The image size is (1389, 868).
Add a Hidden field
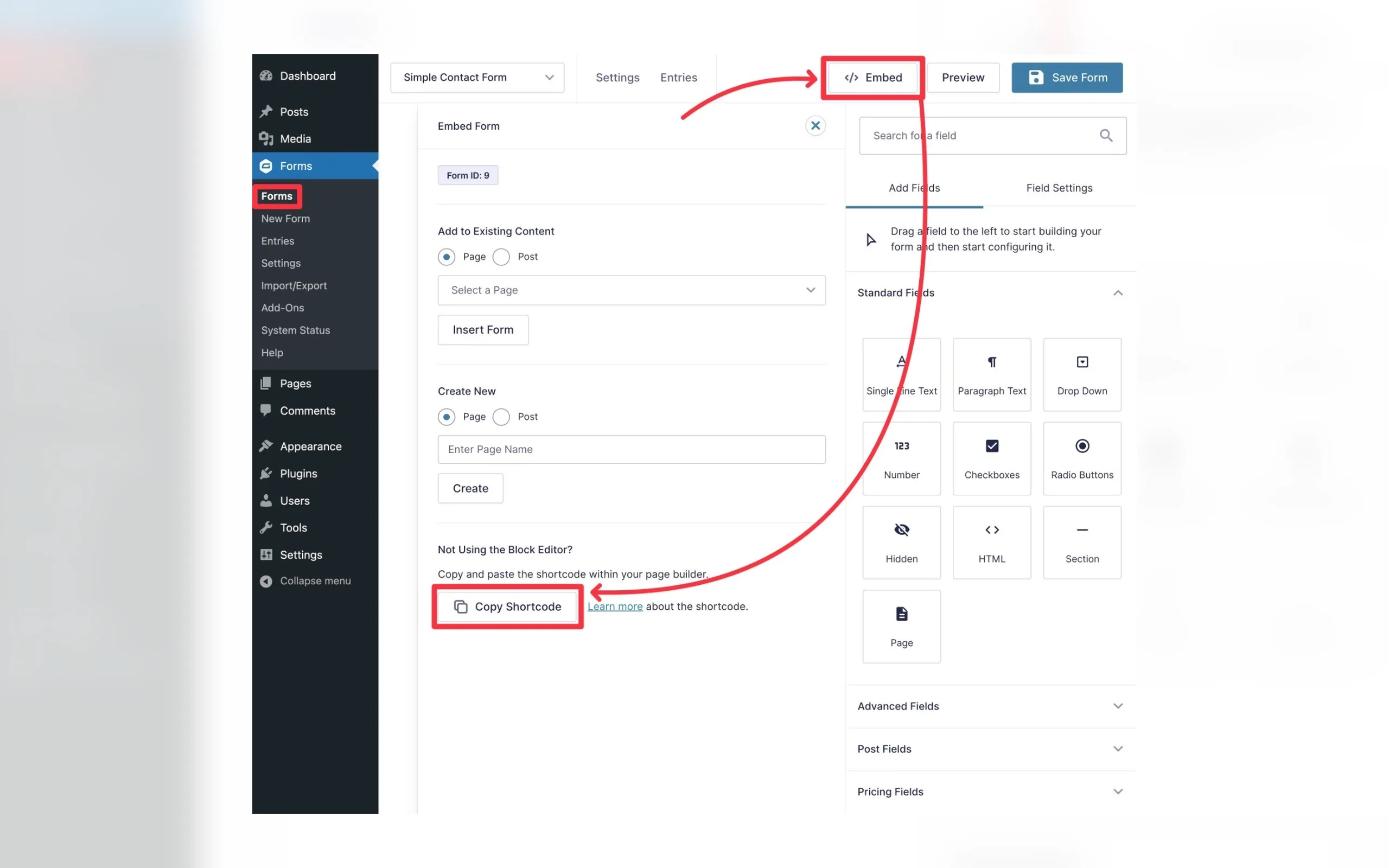902,542
